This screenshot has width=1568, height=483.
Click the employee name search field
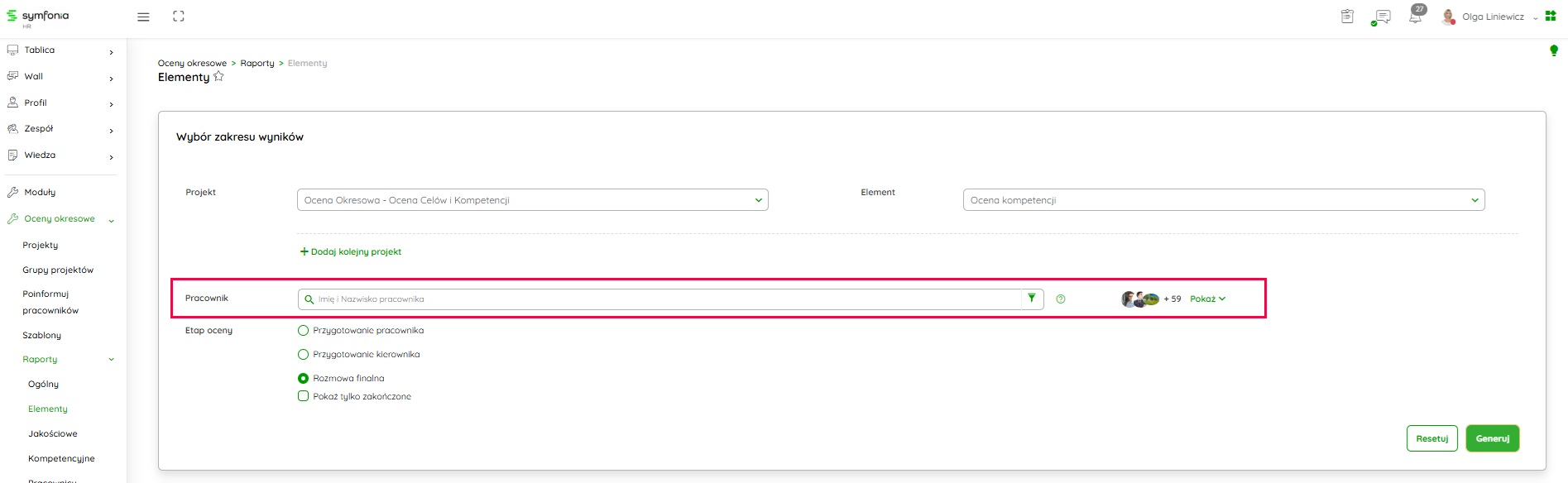(x=662, y=299)
